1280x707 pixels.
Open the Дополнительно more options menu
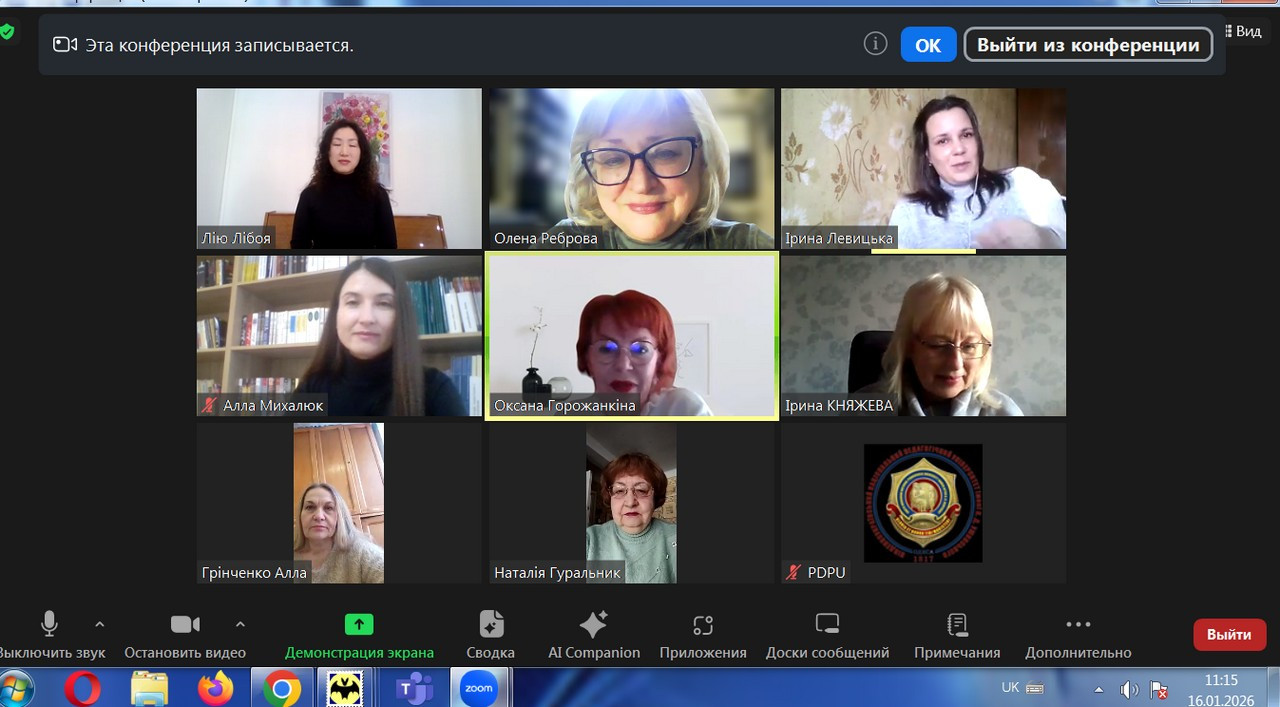(x=1078, y=625)
